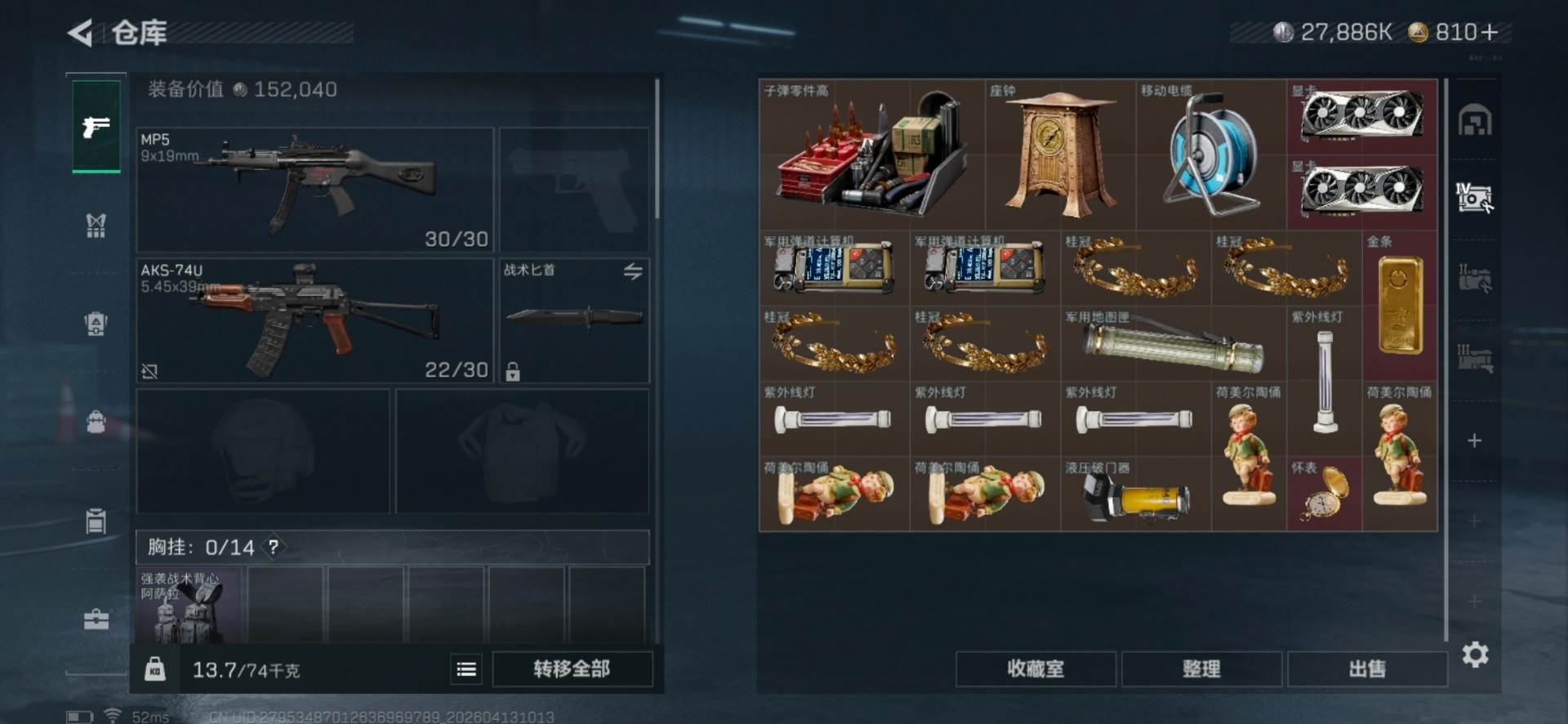Image resolution: width=1568 pixels, height=724 pixels.
Task: Transfer all items with 转移全部
Action: tap(572, 669)
